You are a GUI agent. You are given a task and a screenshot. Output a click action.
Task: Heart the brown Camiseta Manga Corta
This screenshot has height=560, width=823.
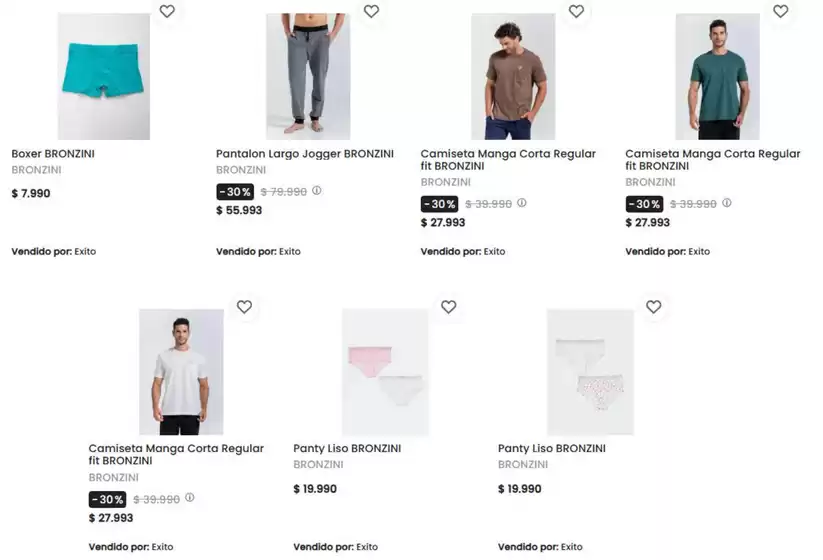(576, 12)
